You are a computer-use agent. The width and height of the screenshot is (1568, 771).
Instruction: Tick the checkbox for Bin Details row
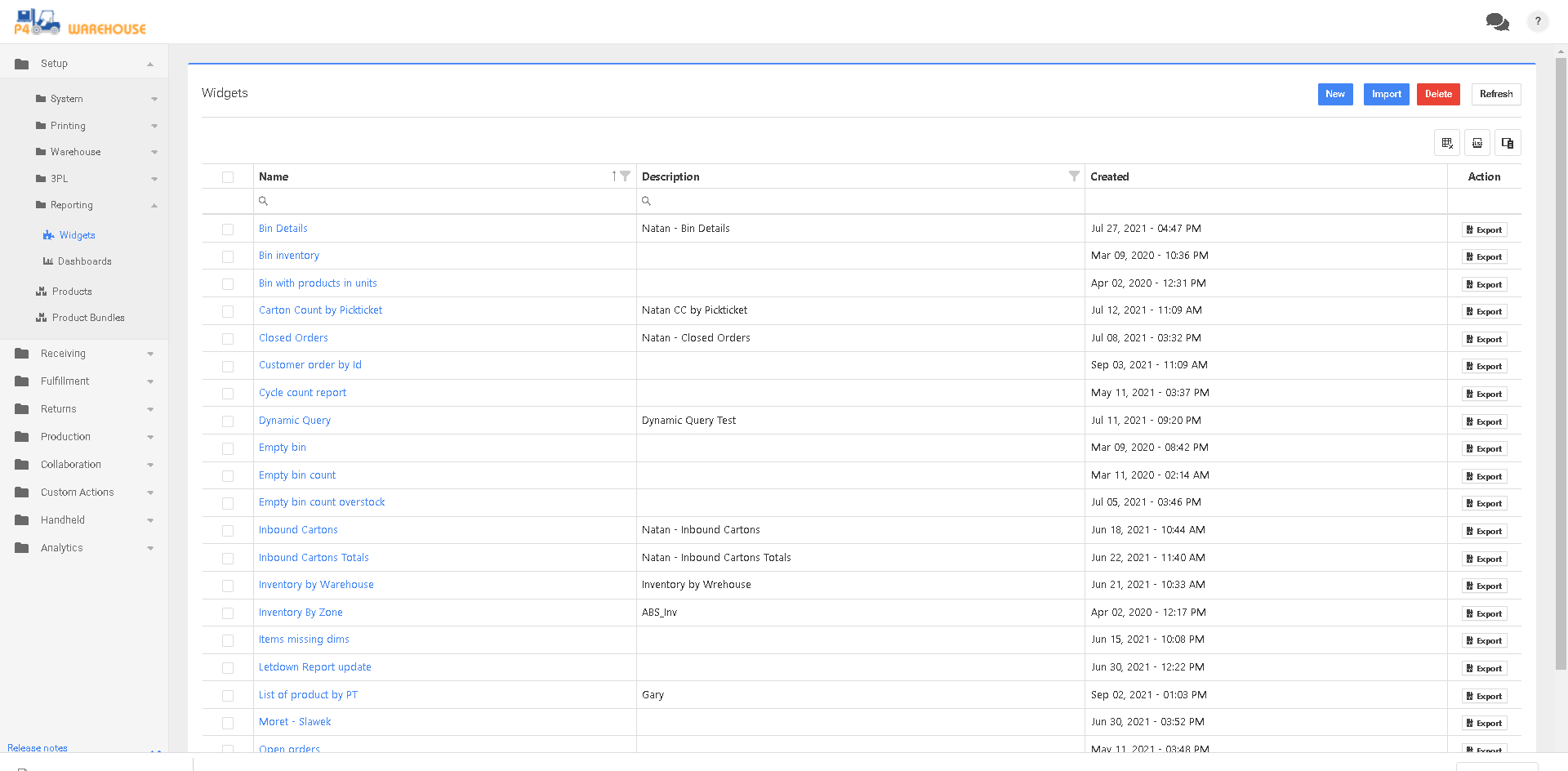point(228,230)
